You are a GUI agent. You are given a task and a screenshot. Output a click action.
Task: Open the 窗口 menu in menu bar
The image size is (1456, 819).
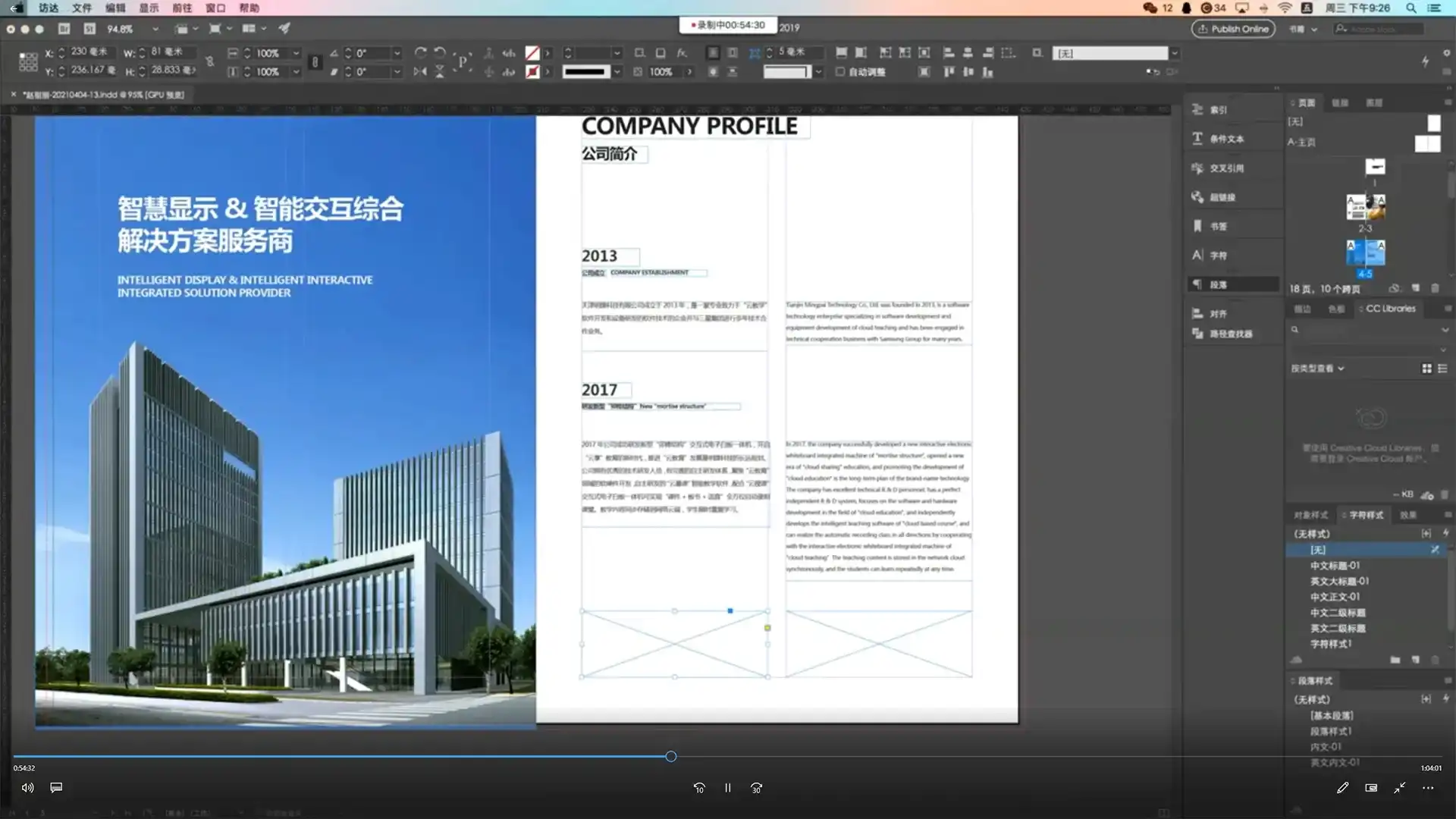coord(215,8)
